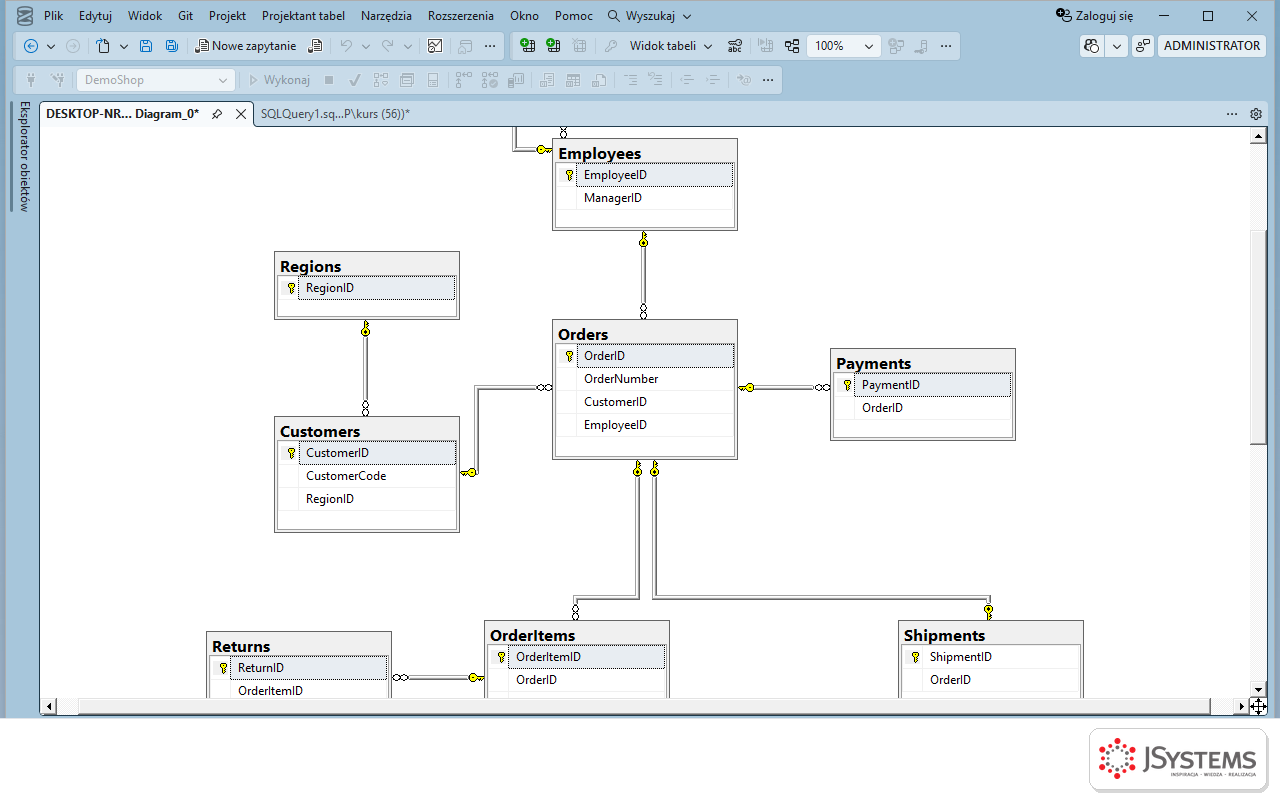Screen dimensions: 1280x799
Task: Click the new file icon
Action: point(103,46)
